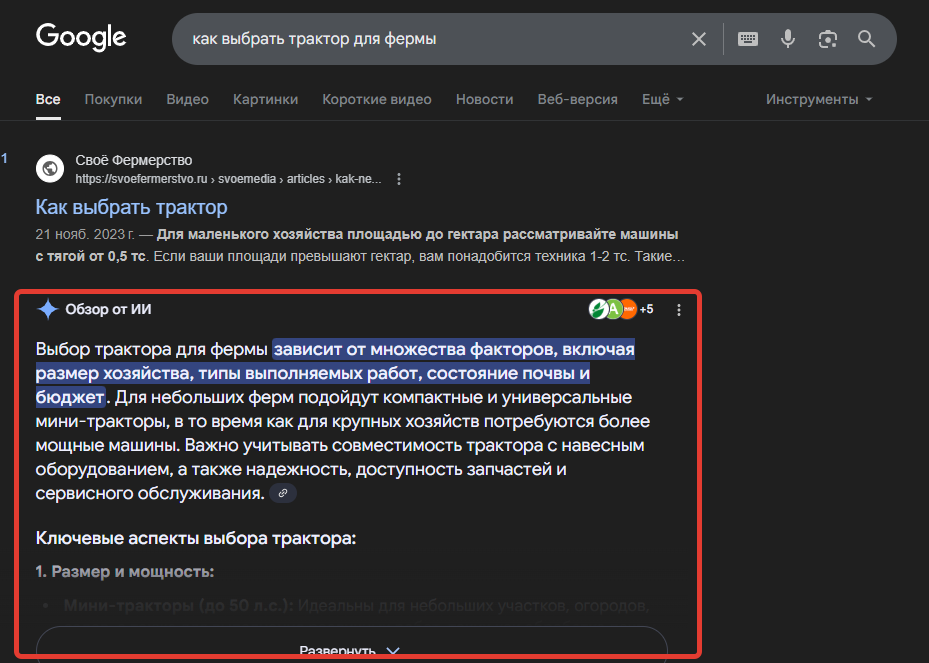This screenshot has height=663, width=929.
Task: Open Google Lens image search
Action: point(828,38)
